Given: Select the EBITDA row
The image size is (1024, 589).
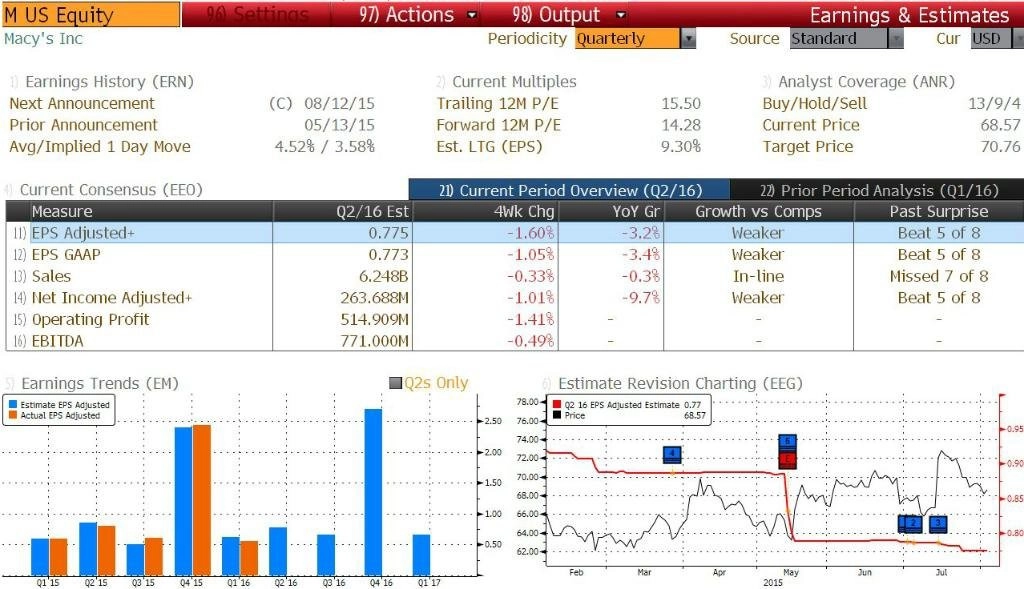Looking at the screenshot, I should 515,341.
